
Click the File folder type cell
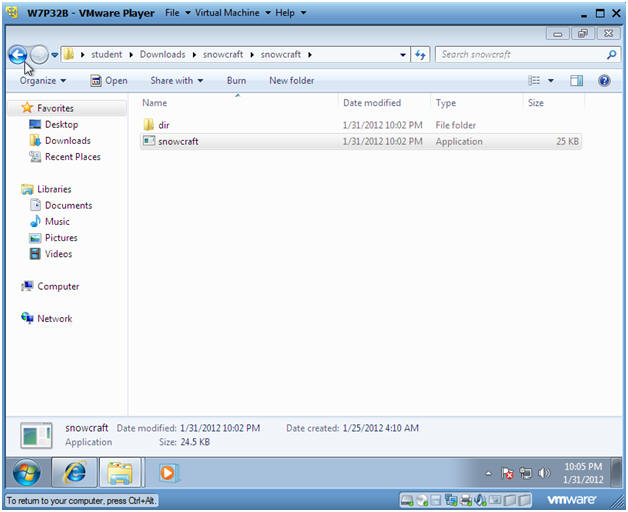click(455, 125)
